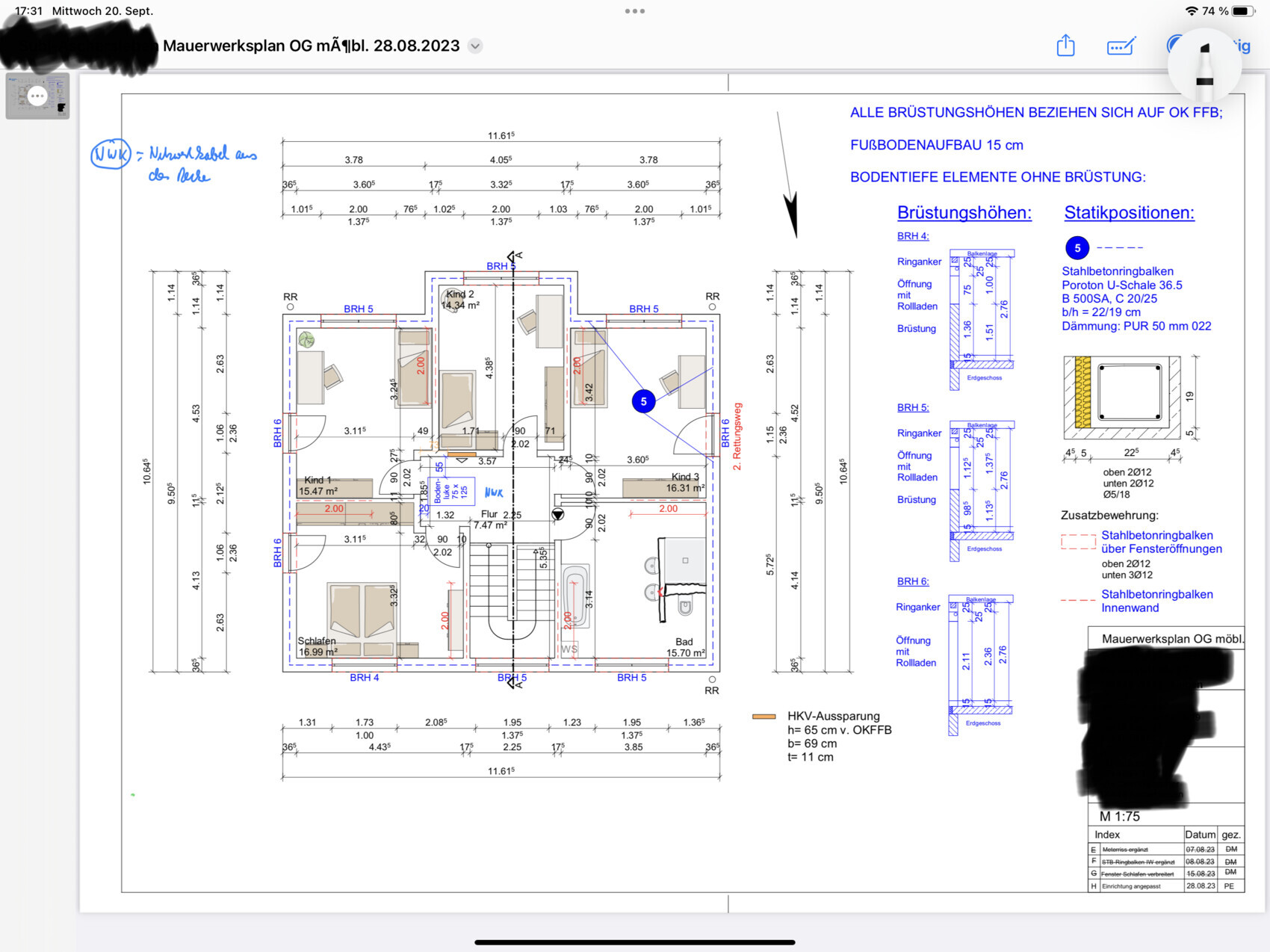Image resolution: width=1270 pixels, height=952 pixels.
Task: Tap the underlined Statikpositionen heading
Action: (x=1129, y=213)
